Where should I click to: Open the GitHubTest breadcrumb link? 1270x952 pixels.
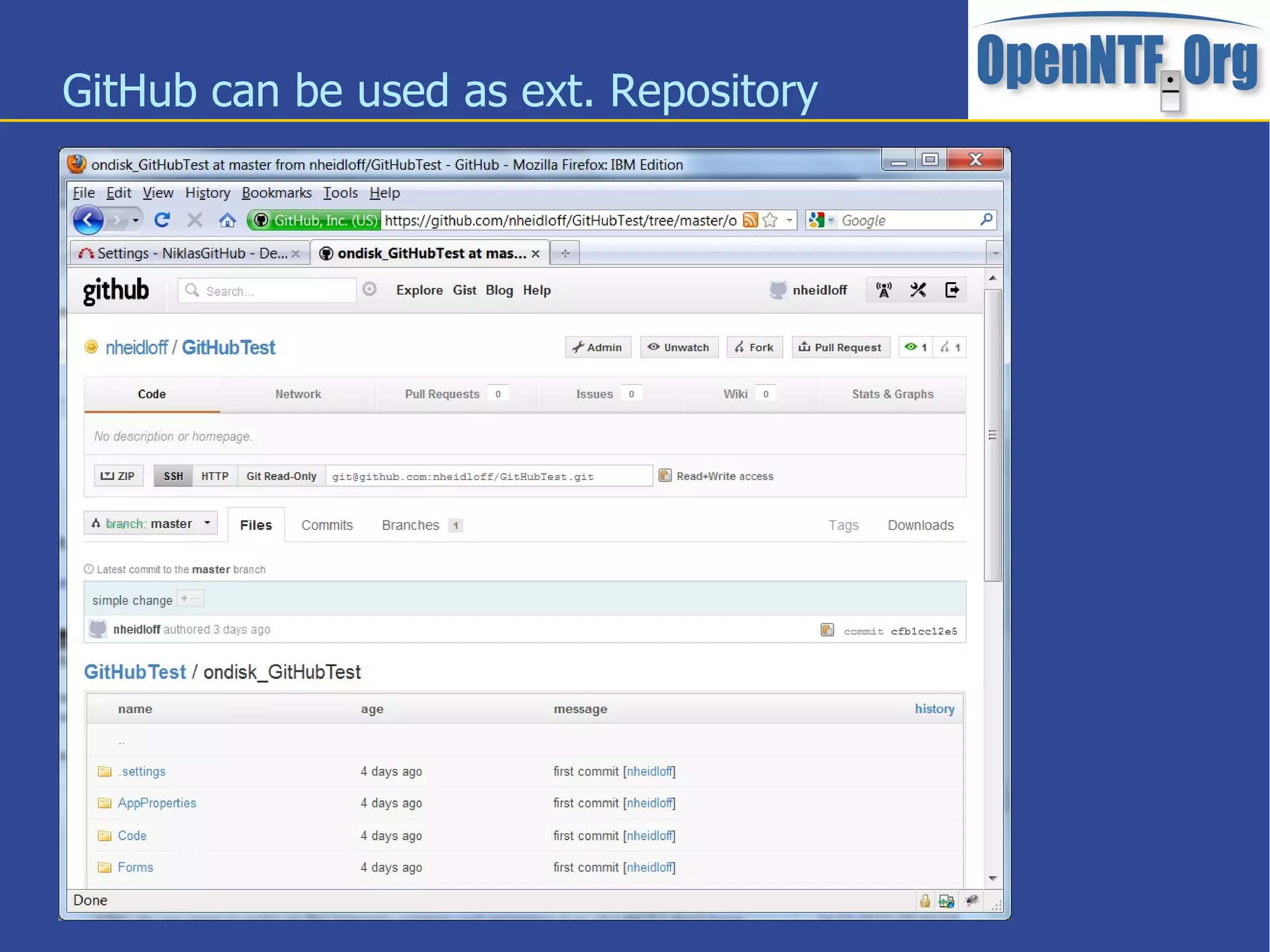tap(135, 672)
